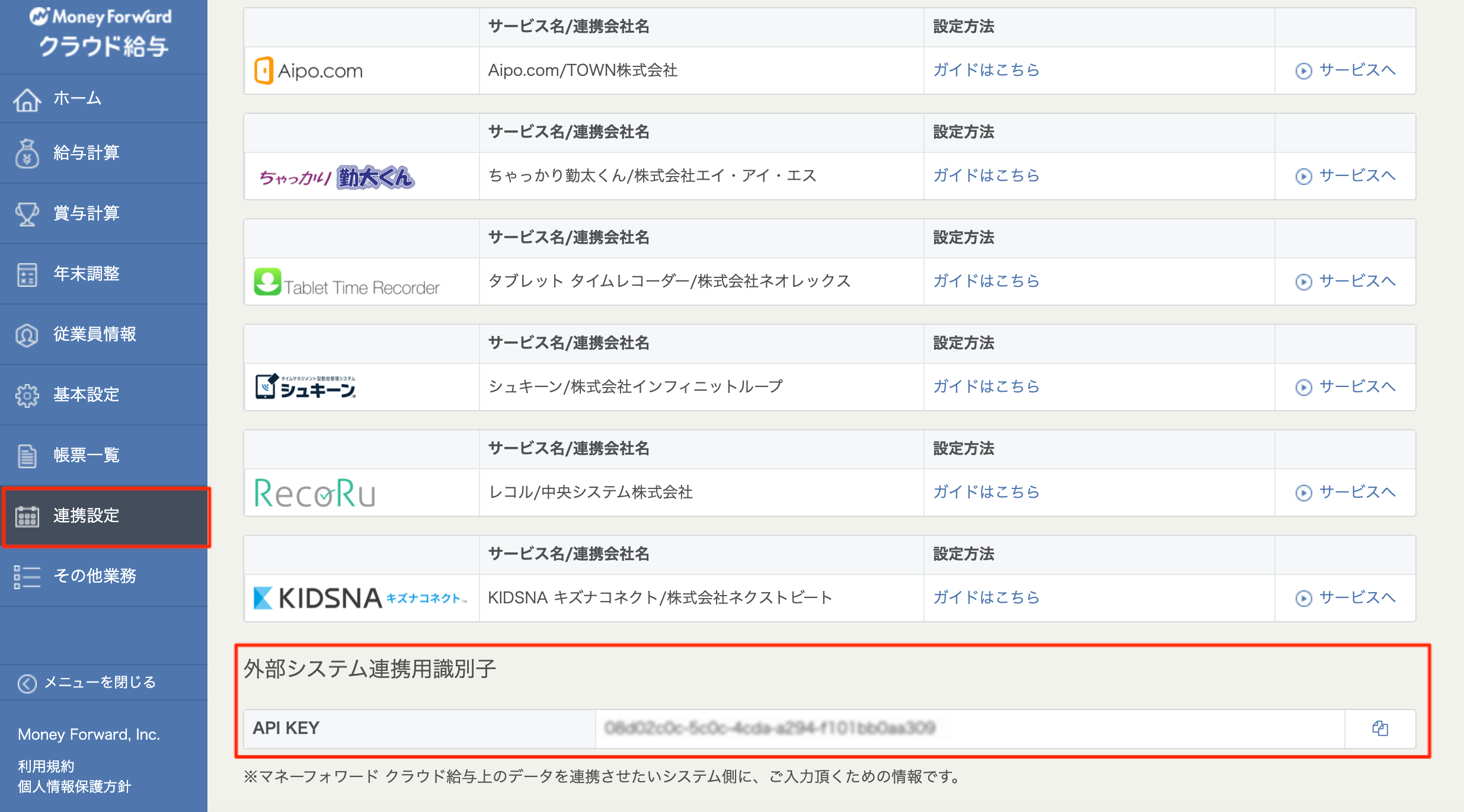
Task: Go to service for ちゃっかり勤太くん
Action: (1356, 176)
